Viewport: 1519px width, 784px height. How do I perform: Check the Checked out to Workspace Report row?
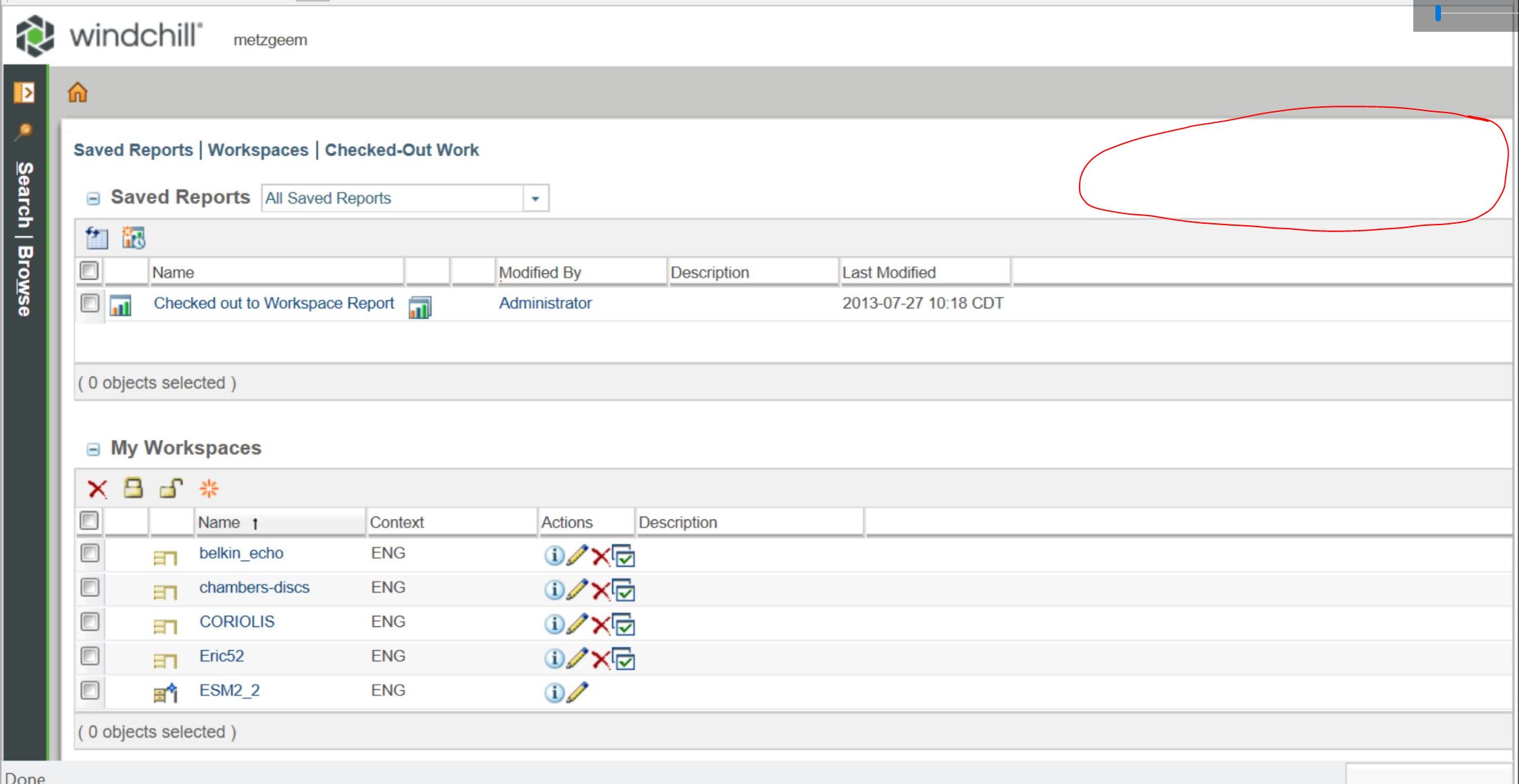tap(88, 303)
